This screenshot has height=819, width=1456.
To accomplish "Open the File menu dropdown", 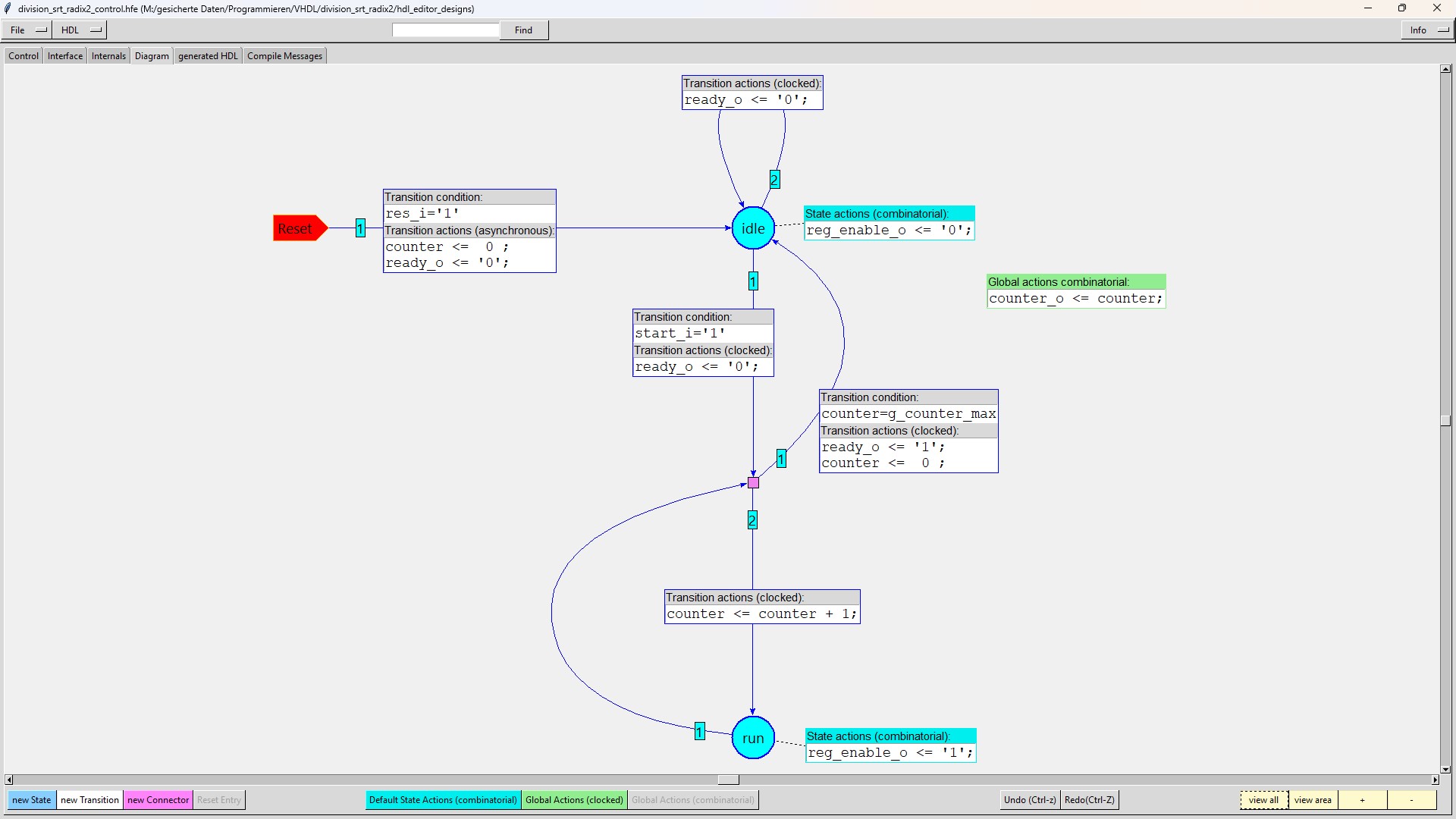I will (x=28, y=30).
